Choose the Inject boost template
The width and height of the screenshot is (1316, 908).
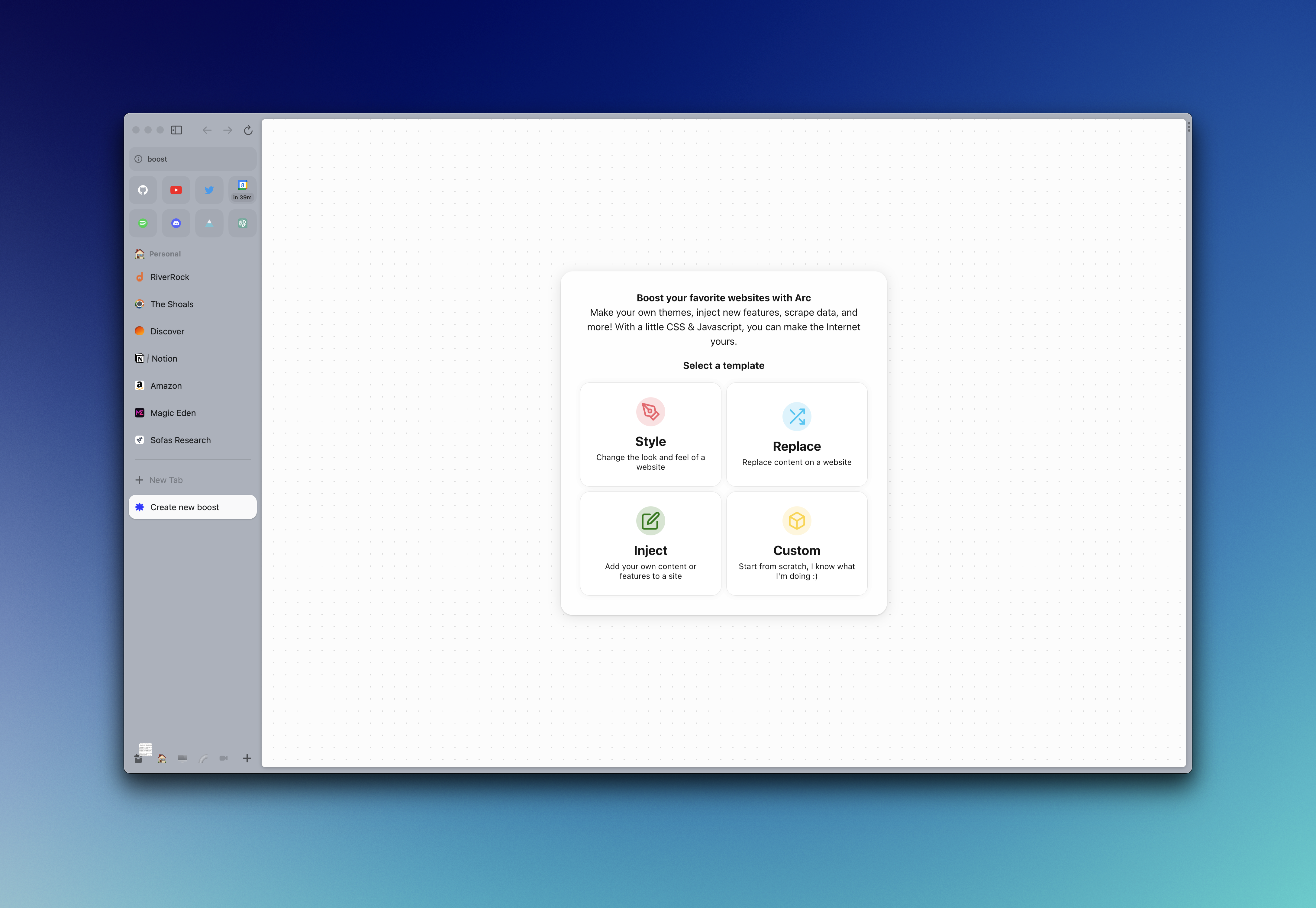pos(650,544)
